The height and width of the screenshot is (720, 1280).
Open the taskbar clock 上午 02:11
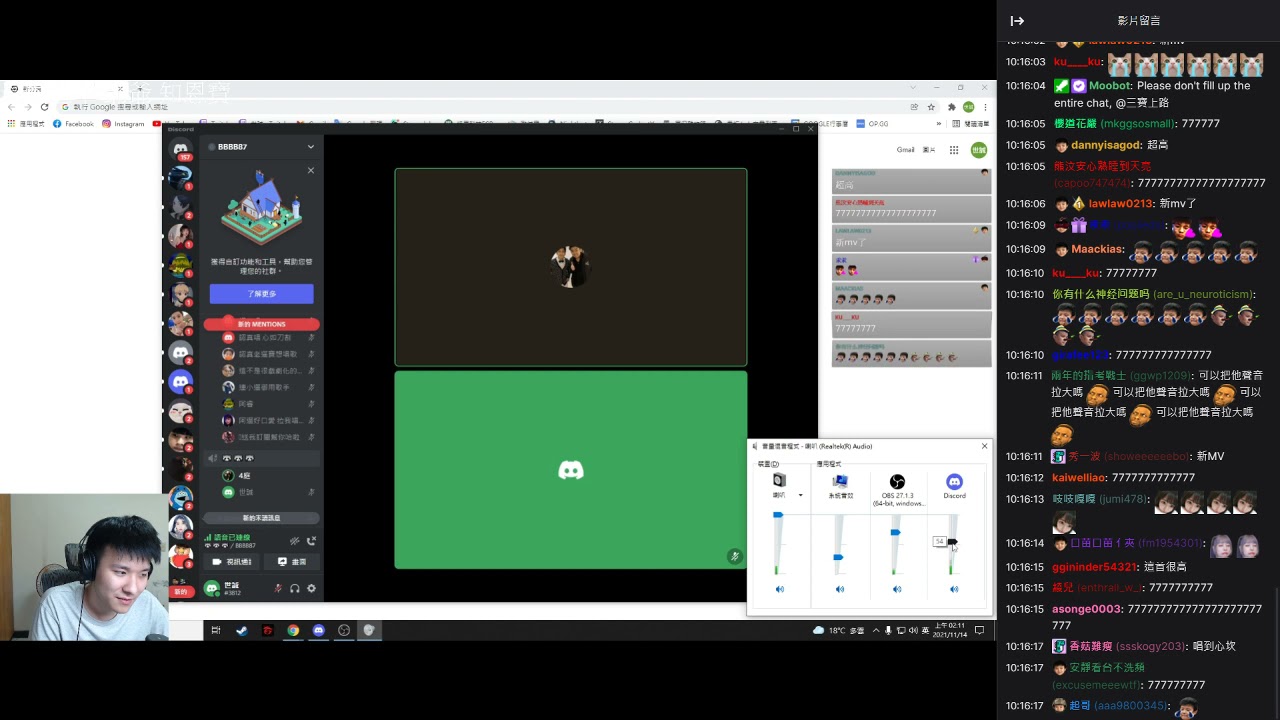point(950,630)
